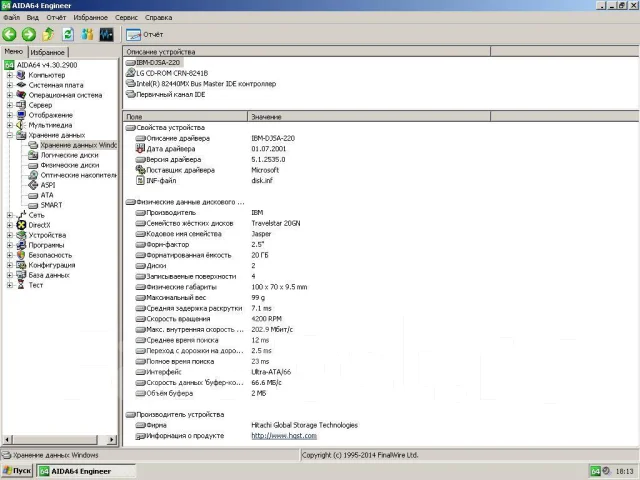The width and height of the screenshot is (640, 480).
Task: Select the Первичный канал IDE device
Action: point(170,94)
